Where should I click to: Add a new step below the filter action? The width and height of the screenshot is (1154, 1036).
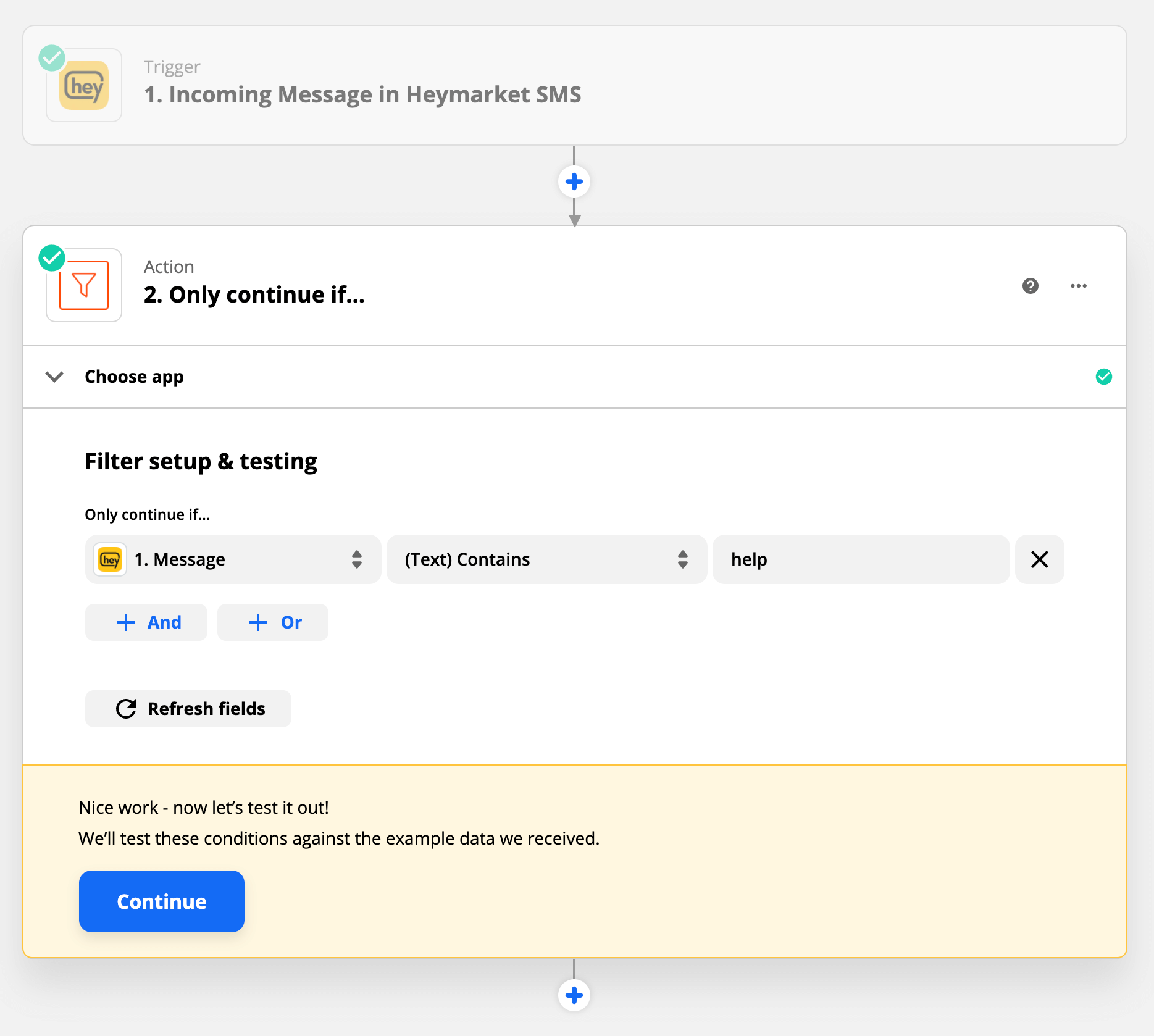[x=574, y=995]
